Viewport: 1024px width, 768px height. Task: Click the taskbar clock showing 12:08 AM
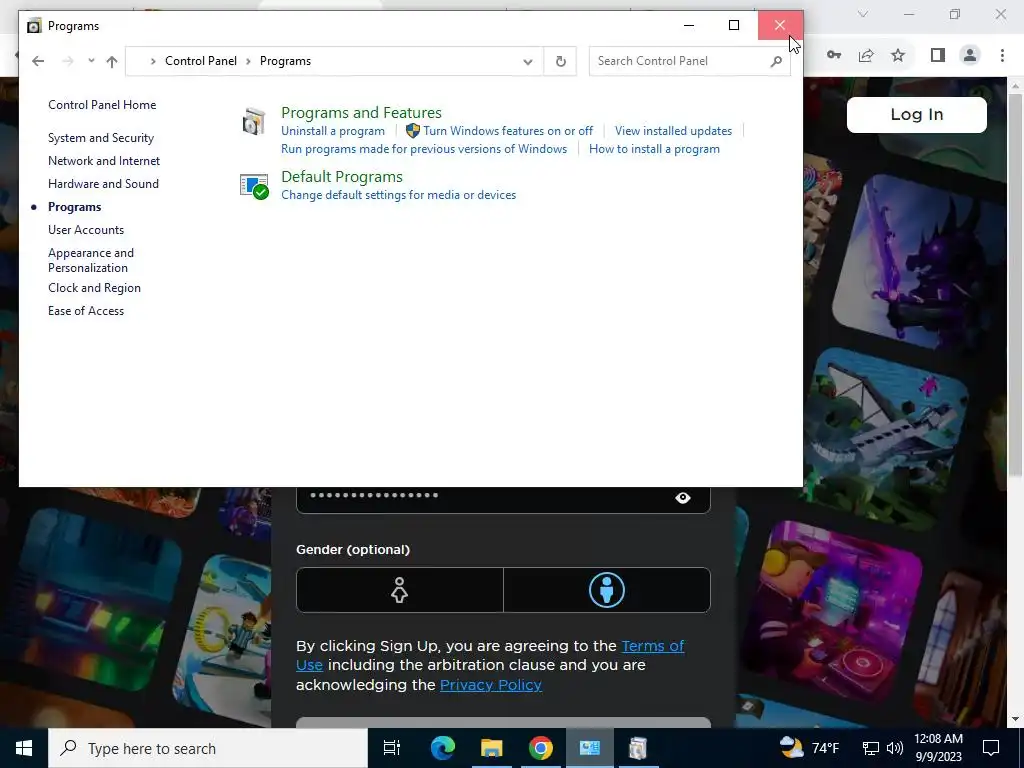[x=938, y=748]
